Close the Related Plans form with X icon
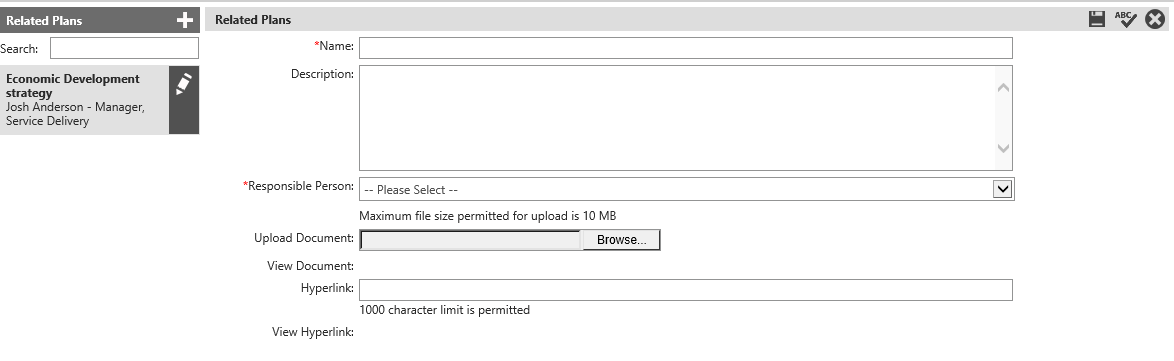The height and width of the screenshot is (361, 1174). tap(1155, 19)
